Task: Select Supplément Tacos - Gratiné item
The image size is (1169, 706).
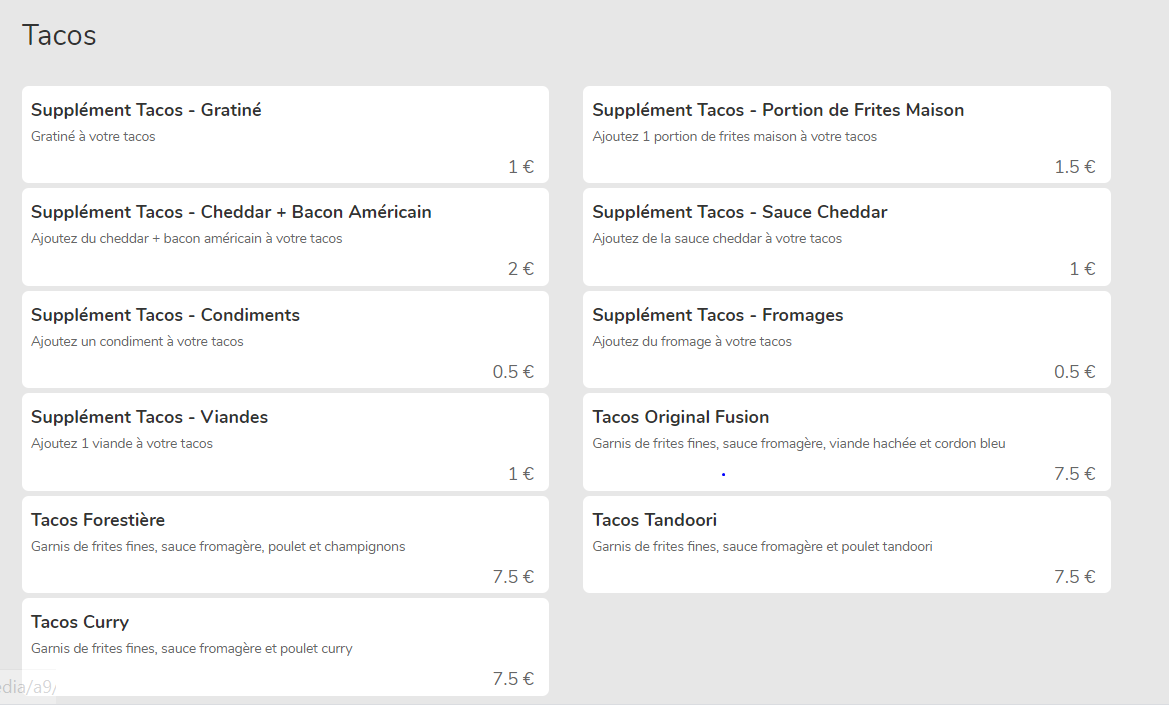Action: coord(285,134)
